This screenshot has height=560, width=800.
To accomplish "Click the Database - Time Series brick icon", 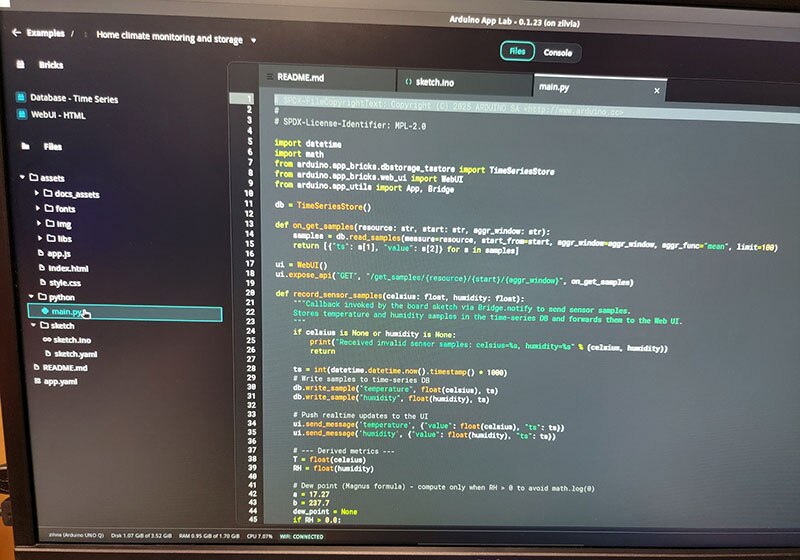I will pos(22,98).
